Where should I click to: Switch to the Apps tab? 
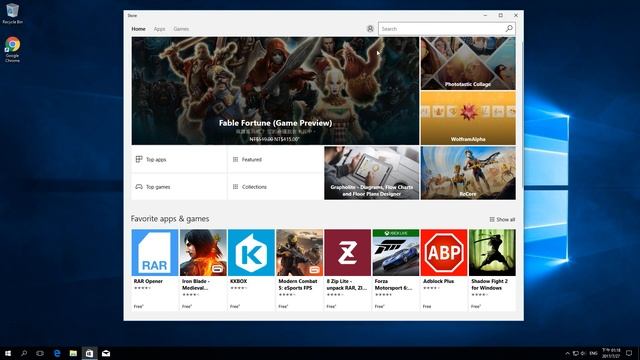[160, 29]
